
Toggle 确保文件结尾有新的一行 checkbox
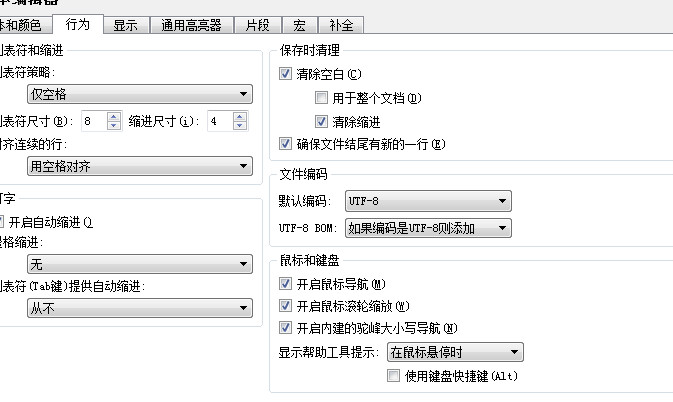[288, 144]
